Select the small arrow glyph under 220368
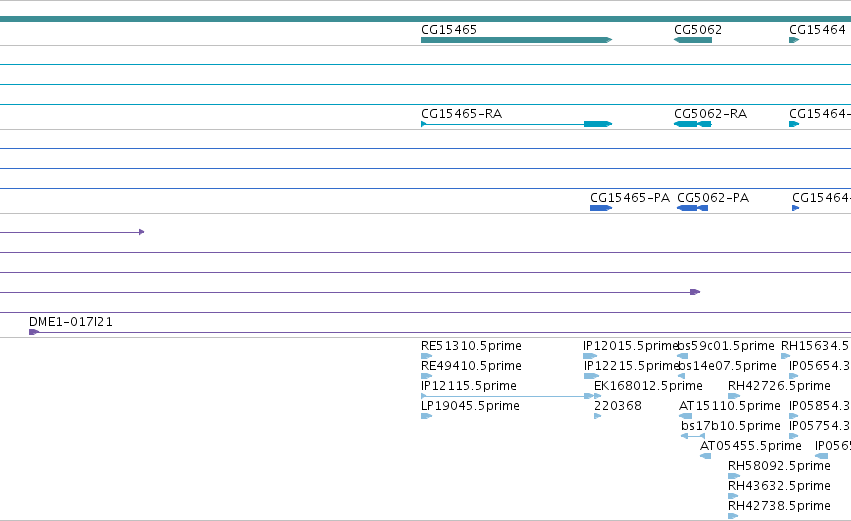 tap(598, 416)
